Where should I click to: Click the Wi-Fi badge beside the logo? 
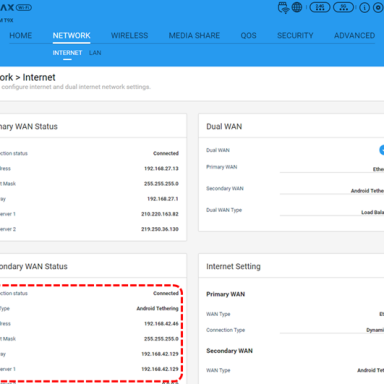(x=24, y=7)
